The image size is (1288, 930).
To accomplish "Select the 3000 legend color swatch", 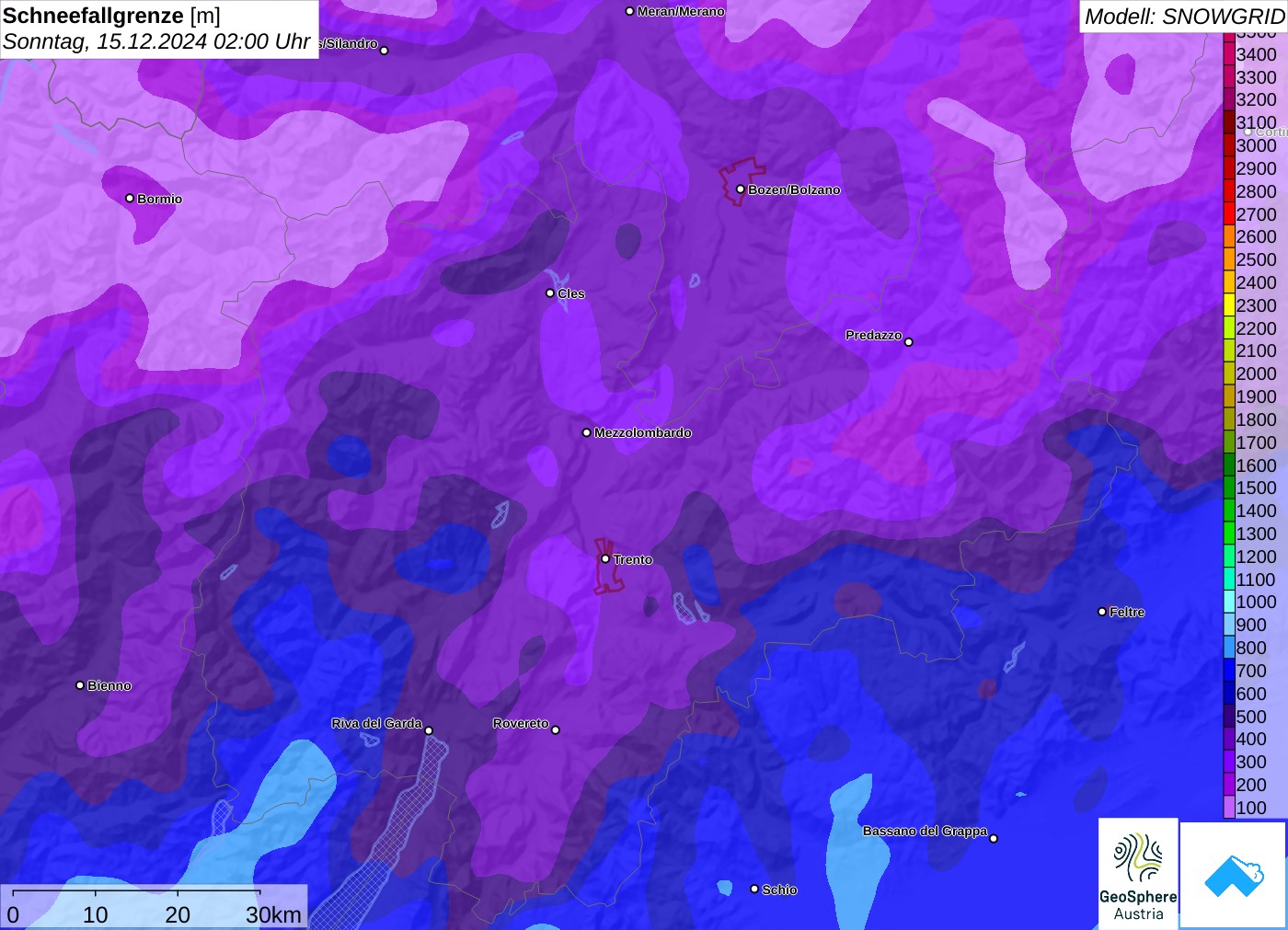I will click(1229, 145).
